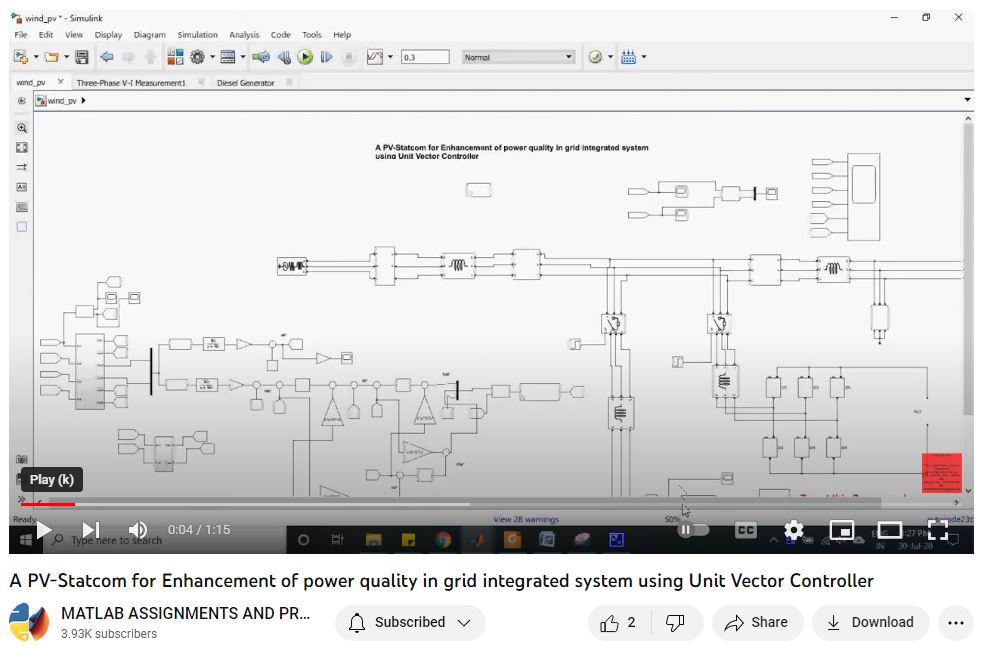Open the Simulation menu
This screenshot has width=985, height=648.
197,35
